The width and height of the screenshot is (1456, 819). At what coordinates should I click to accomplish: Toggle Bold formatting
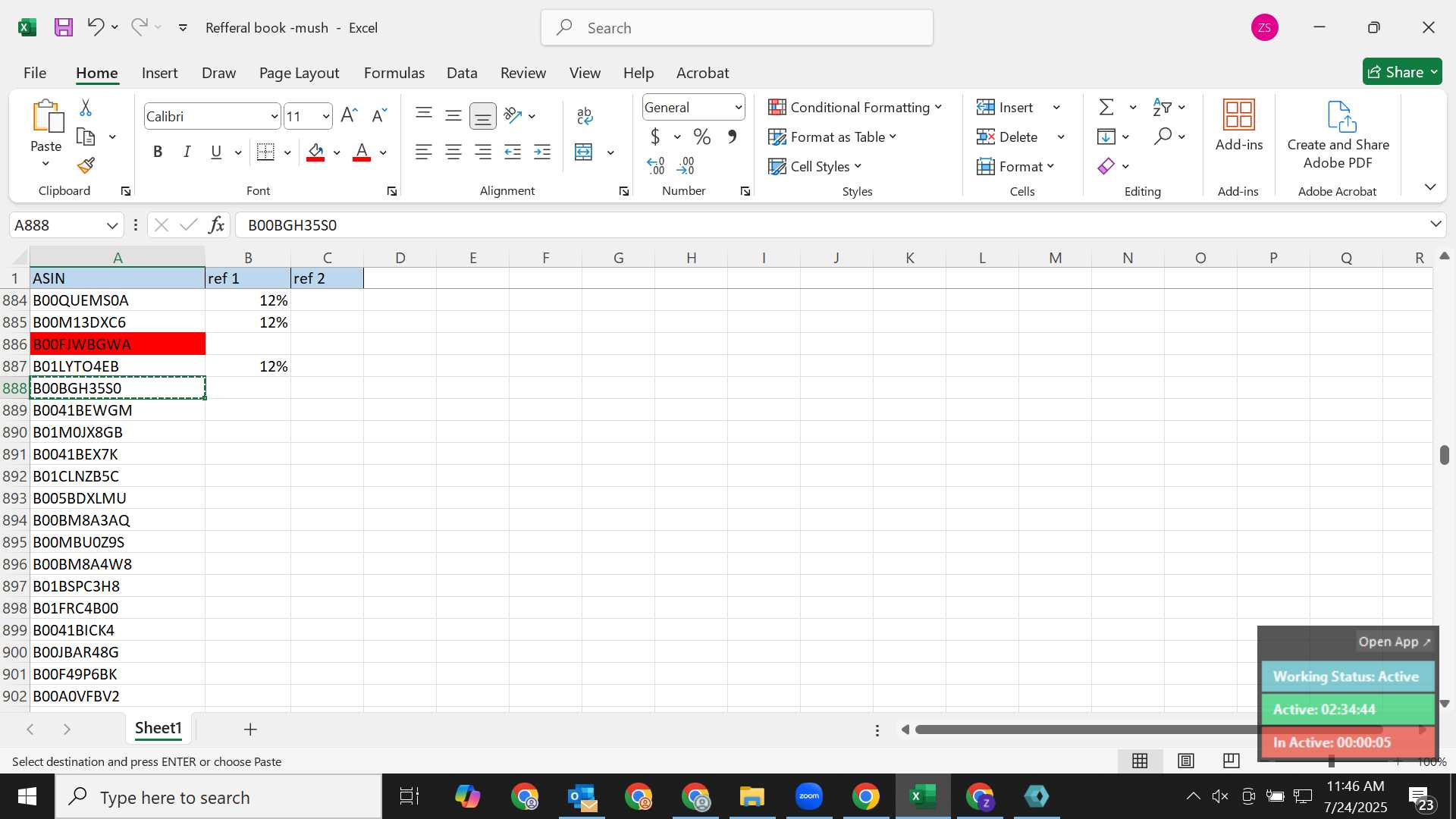[x=158, y=152]
